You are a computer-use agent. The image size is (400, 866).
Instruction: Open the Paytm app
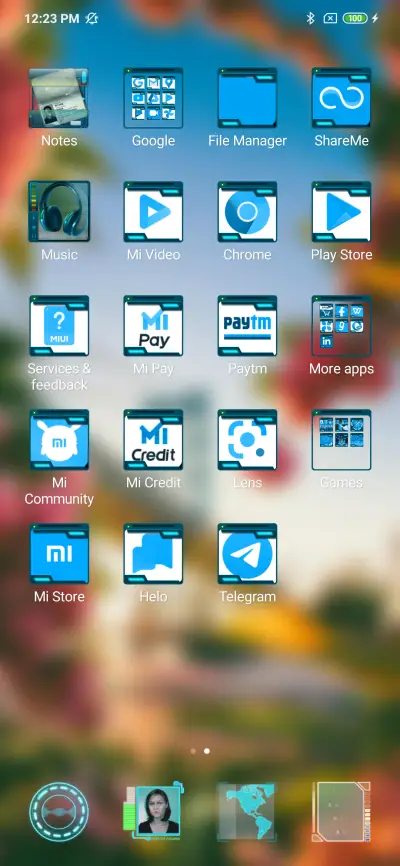[247, 326]
